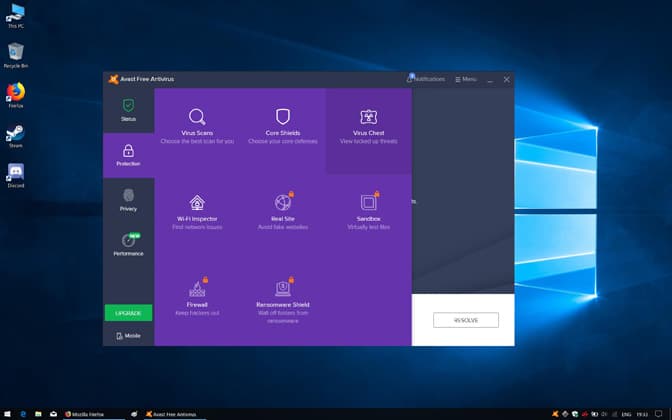Open the Windows Action Center icon
Screen dimensions: 672x420
(x=659, y=414)
